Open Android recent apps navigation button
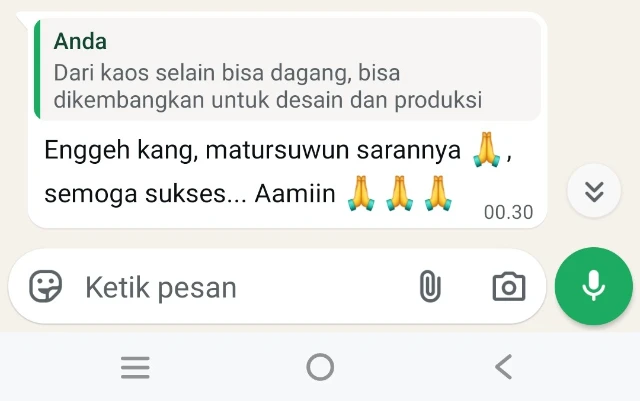The height and width of the screenshot is (401, 640). (136, 367)
